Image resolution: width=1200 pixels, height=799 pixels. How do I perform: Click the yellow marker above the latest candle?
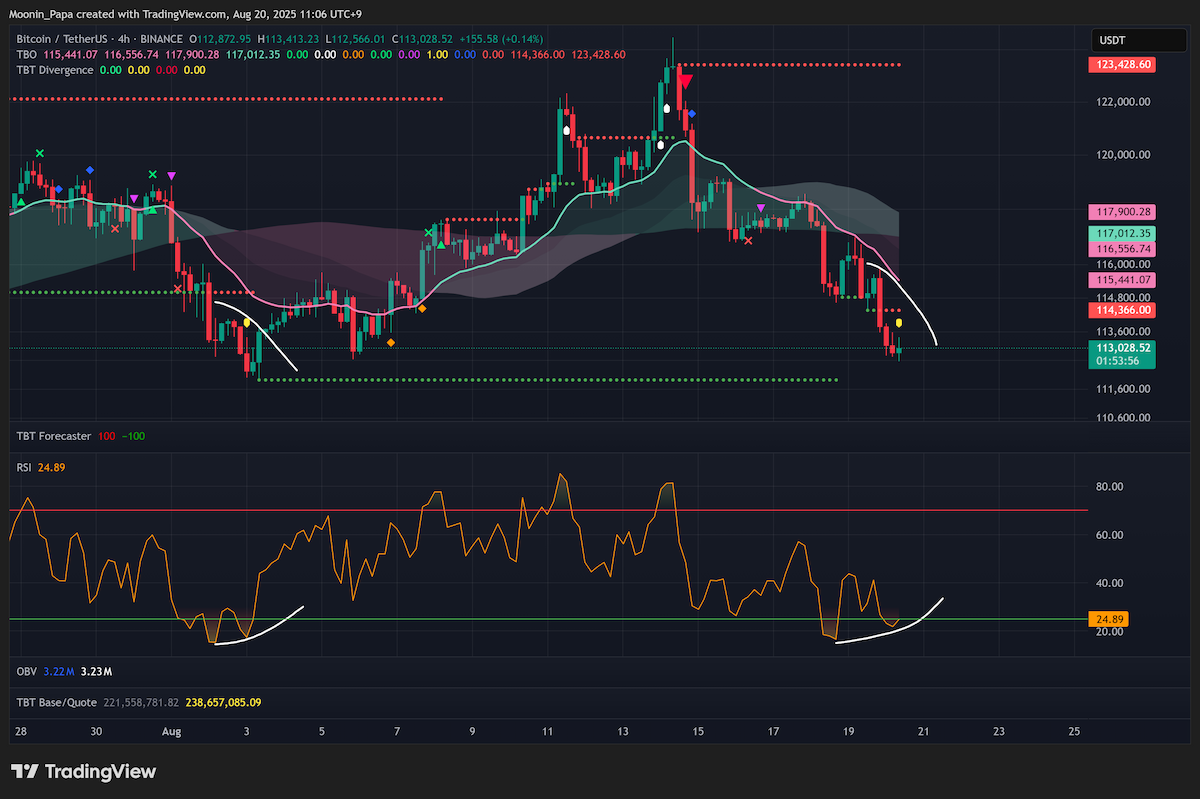899,323
